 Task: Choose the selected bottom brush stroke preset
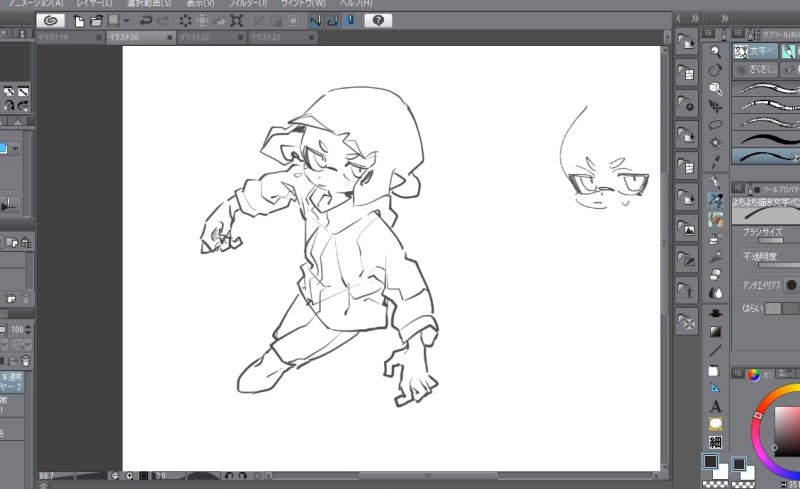[766, 156]
